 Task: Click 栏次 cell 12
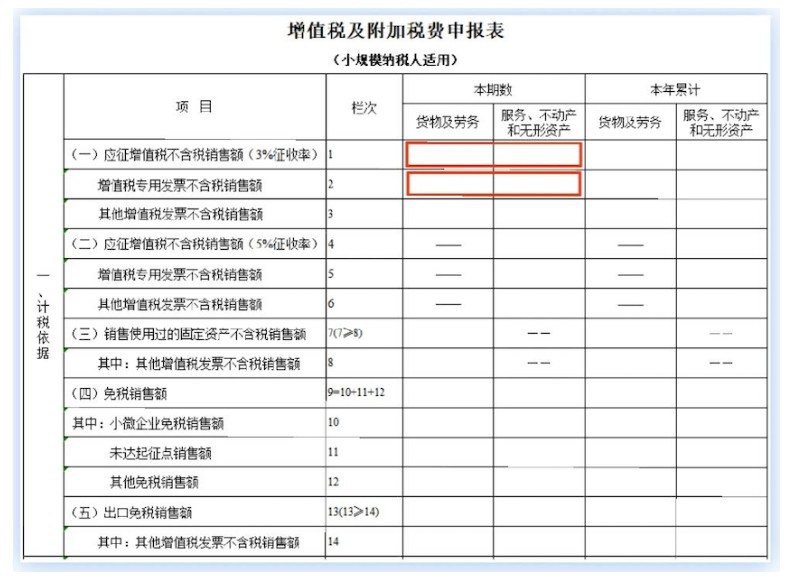click(x=364, y=482)
